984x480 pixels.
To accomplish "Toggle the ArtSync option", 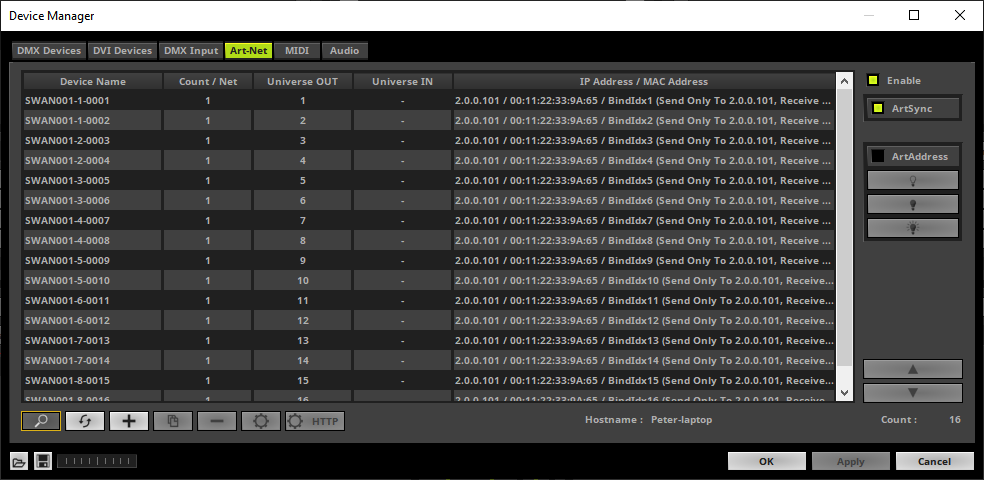I will point(912,108).
